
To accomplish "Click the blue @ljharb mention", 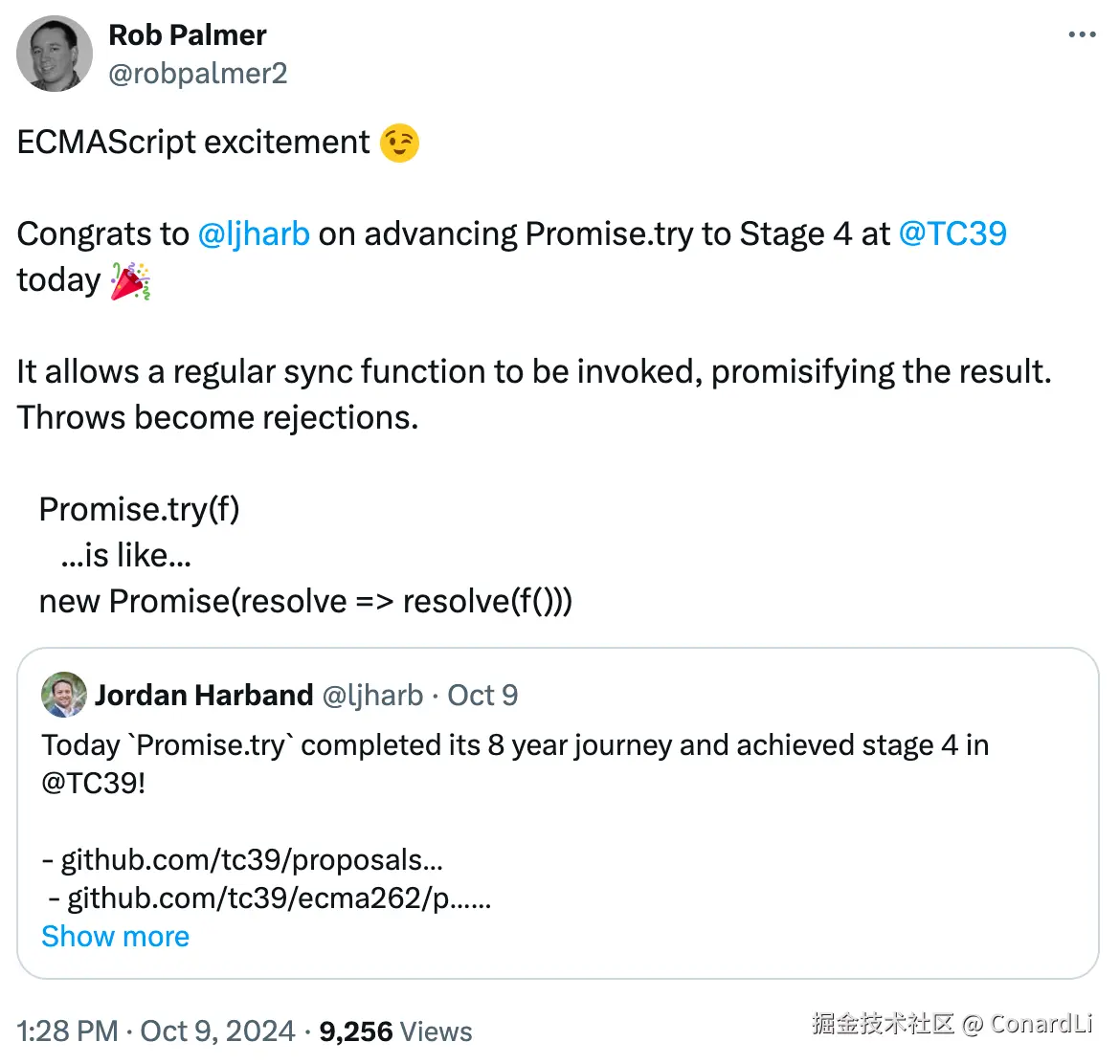I will [x=254, y=234].
